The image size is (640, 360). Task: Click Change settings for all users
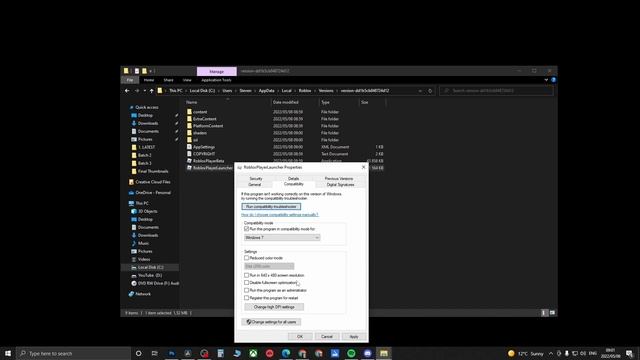271,322
